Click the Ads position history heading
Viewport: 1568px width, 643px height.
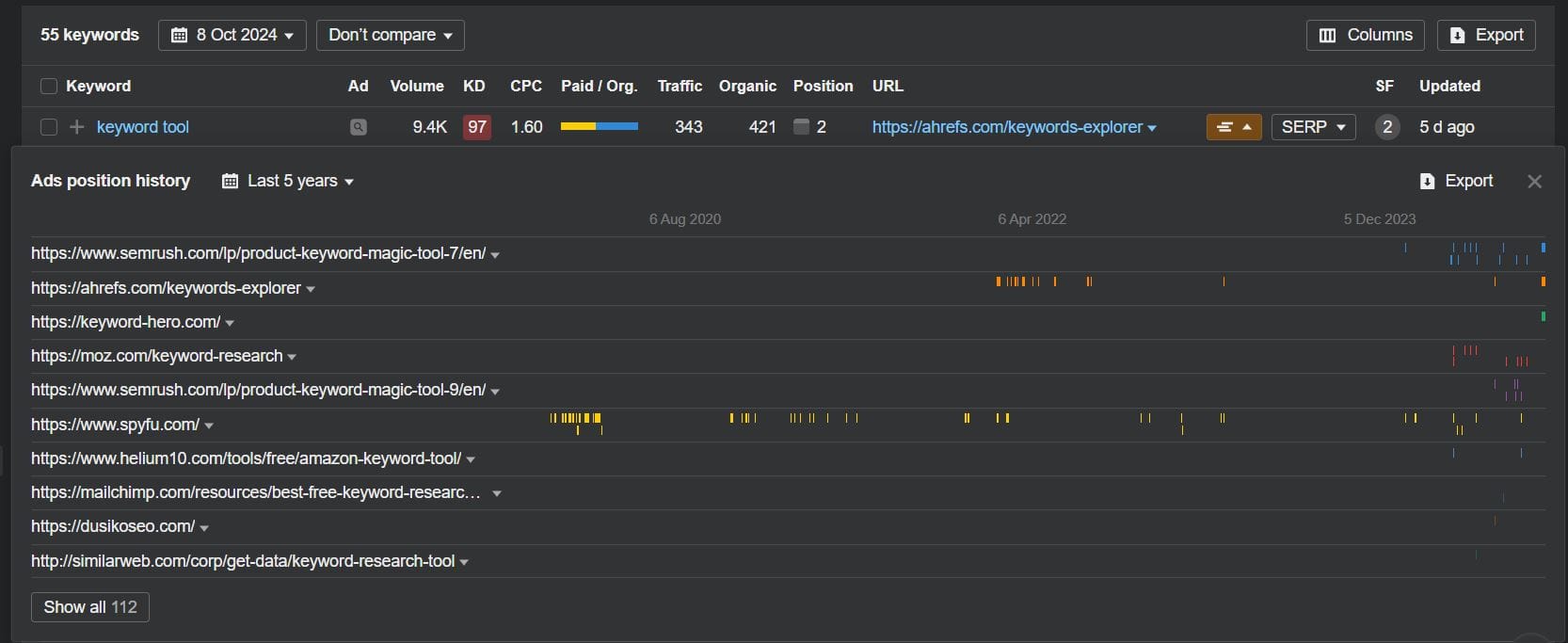click(x=111, y=181)
